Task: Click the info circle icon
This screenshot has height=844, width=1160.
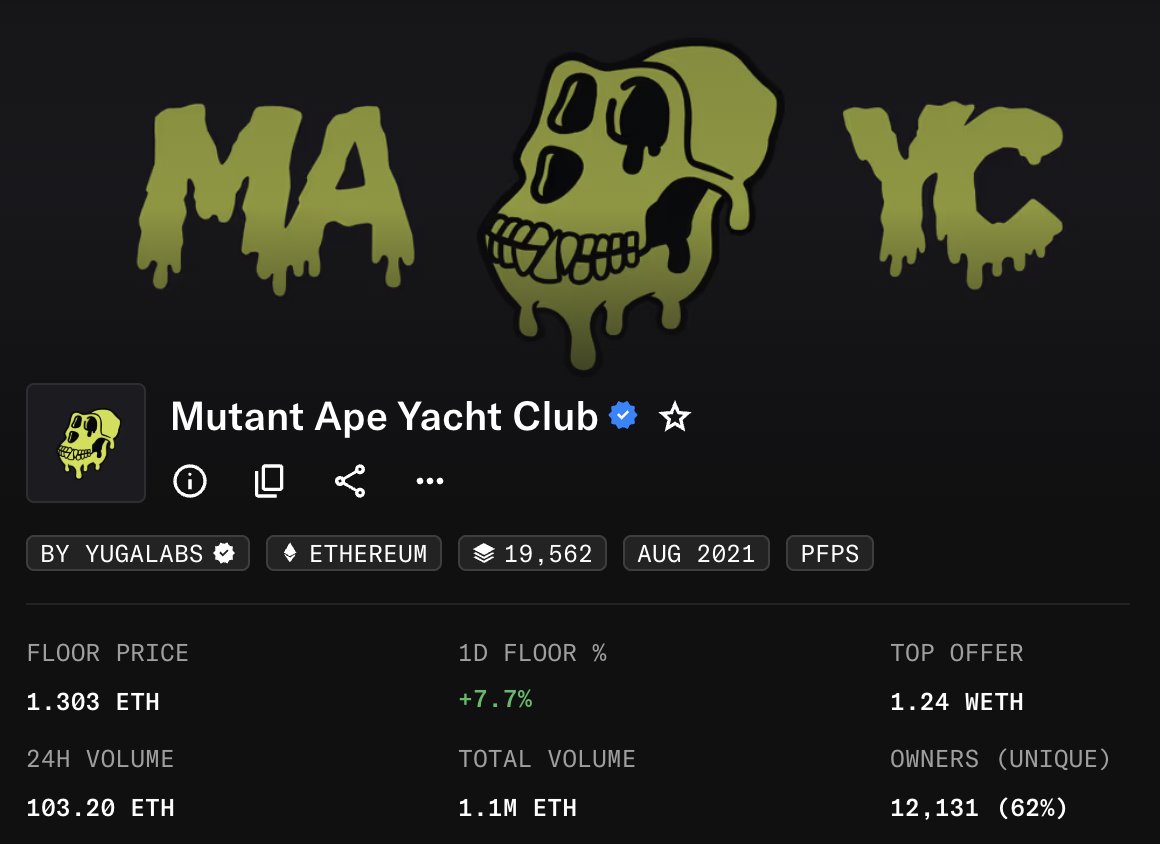Action: coord(190,481)
